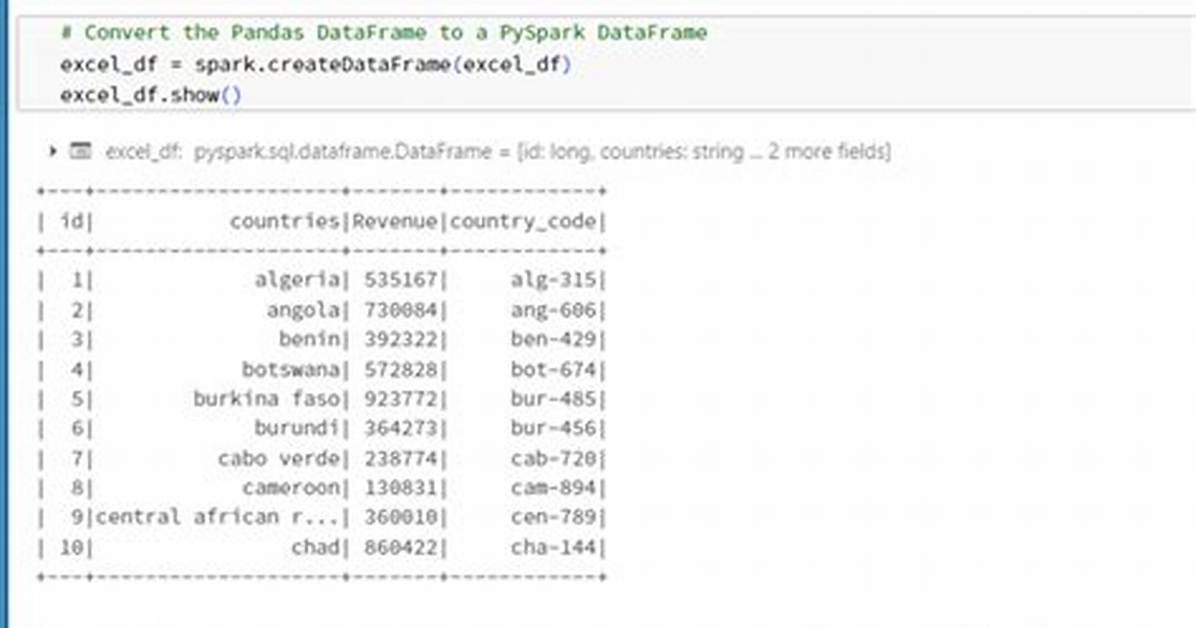Click the revenue value 360010

tap(401, 517)
